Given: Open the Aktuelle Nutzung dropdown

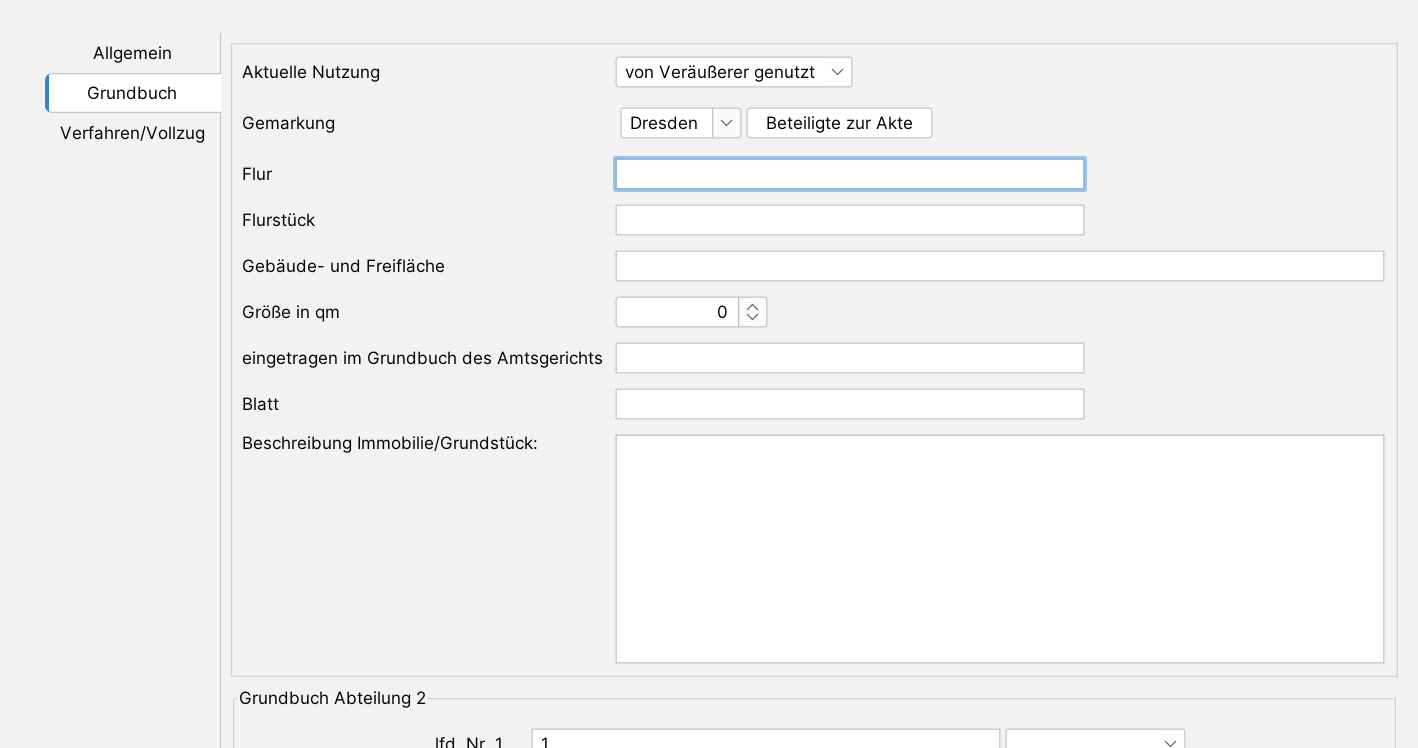Looking at the screenshot, I should pos(733,72).
